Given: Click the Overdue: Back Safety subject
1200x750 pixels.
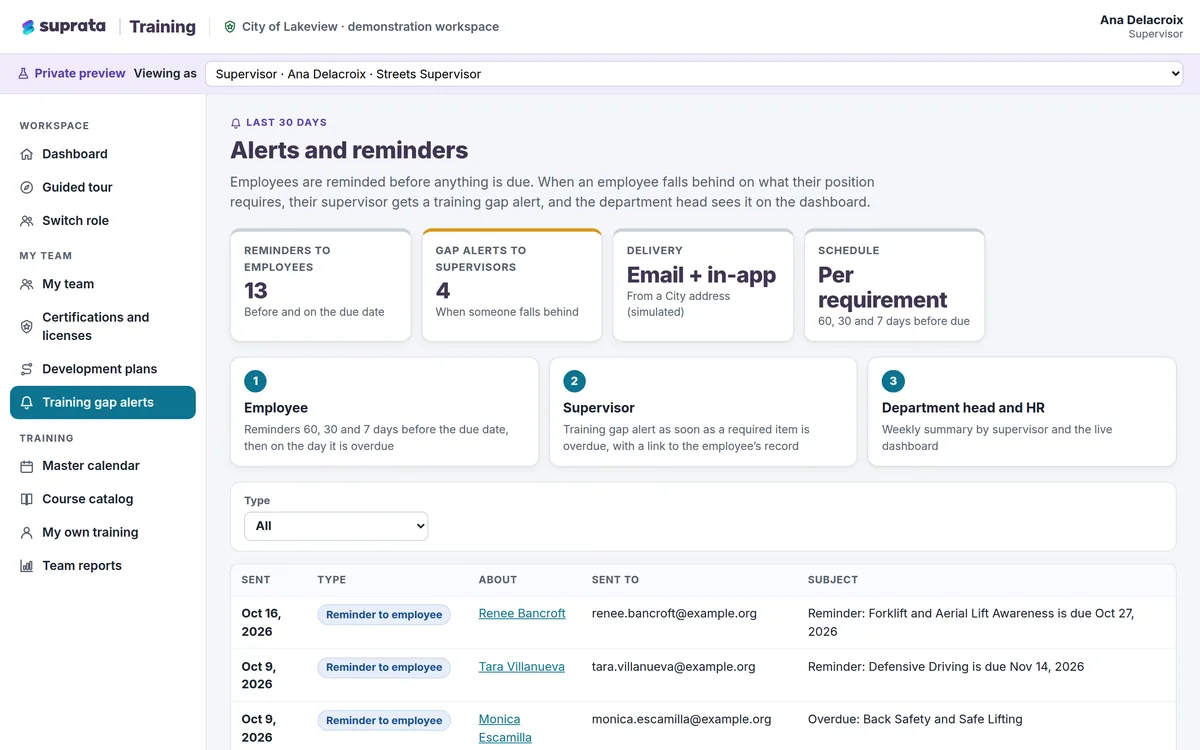Looking at the screenshot, I should (x=915, y=719).
